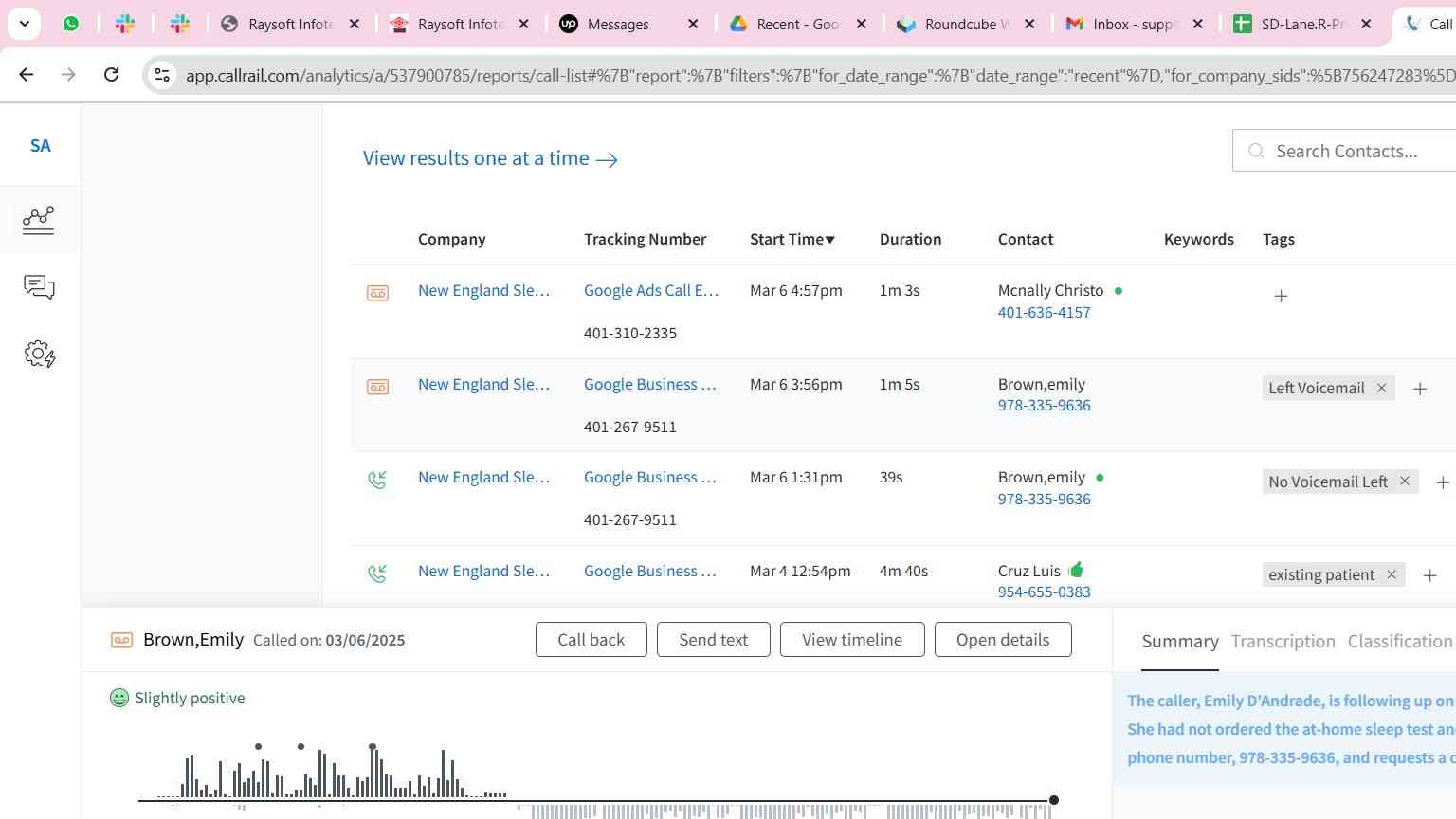The image size is (1456, 819).
Task: Click Open details button
Action: click(x=1003, y=640)
